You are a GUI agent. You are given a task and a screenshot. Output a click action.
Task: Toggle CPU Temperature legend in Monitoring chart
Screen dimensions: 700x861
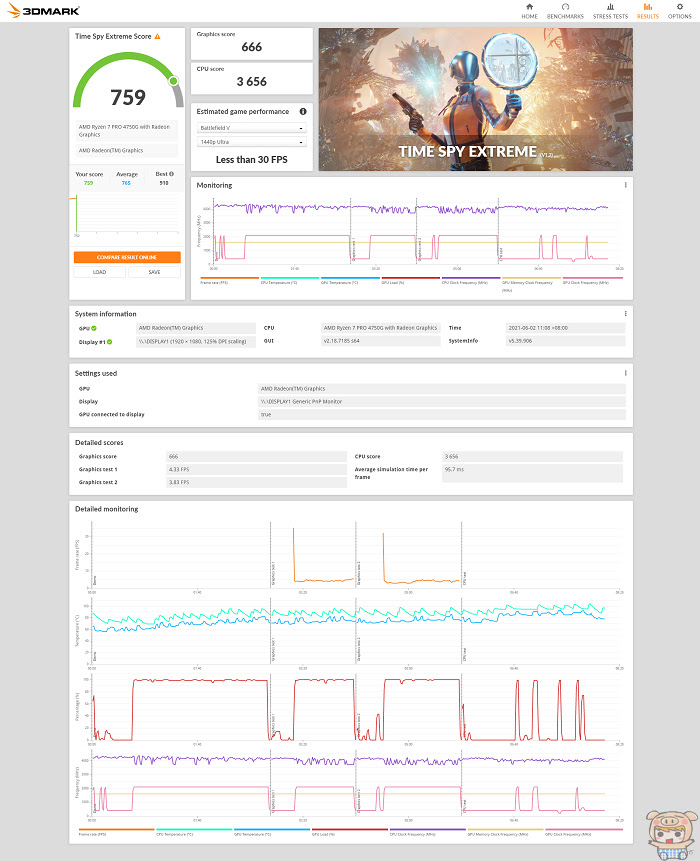point(289,280)
